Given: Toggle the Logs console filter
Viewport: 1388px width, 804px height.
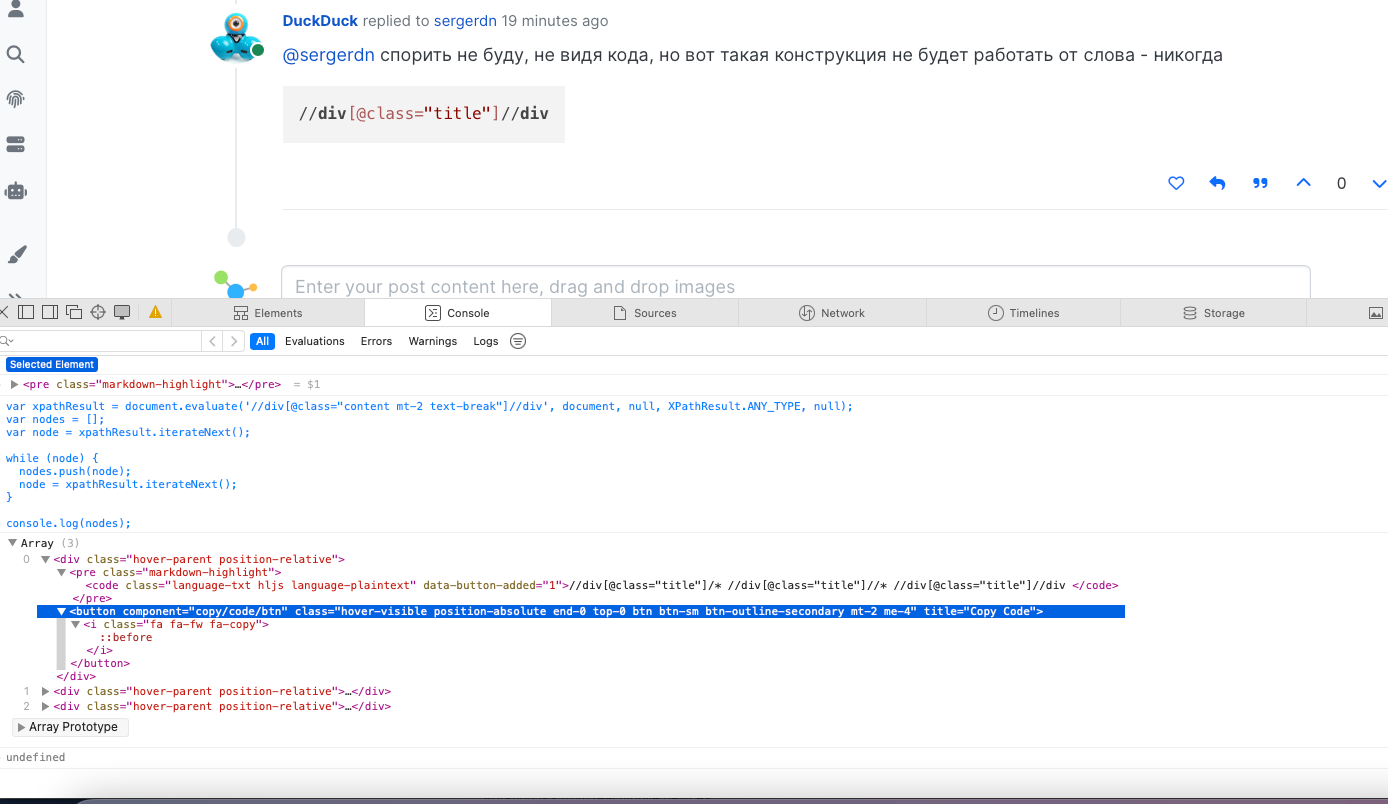Looking at the screenshot, I should [485, 341].
